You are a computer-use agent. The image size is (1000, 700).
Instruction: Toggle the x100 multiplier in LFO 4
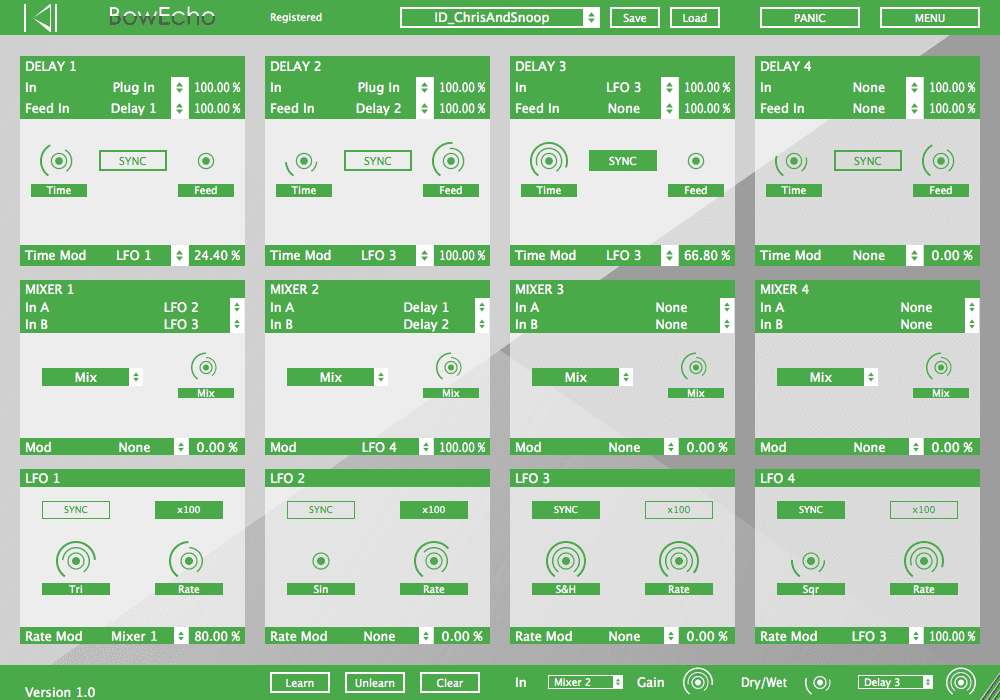(x=923, y=510)
